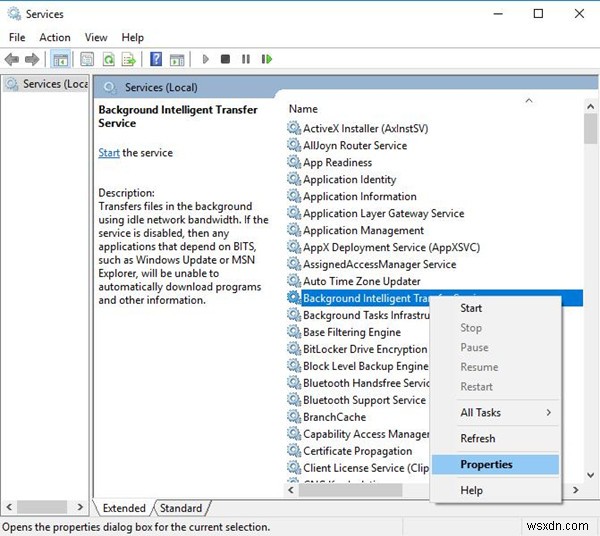Select the Block Level Backup Engine row

[358, 366]
